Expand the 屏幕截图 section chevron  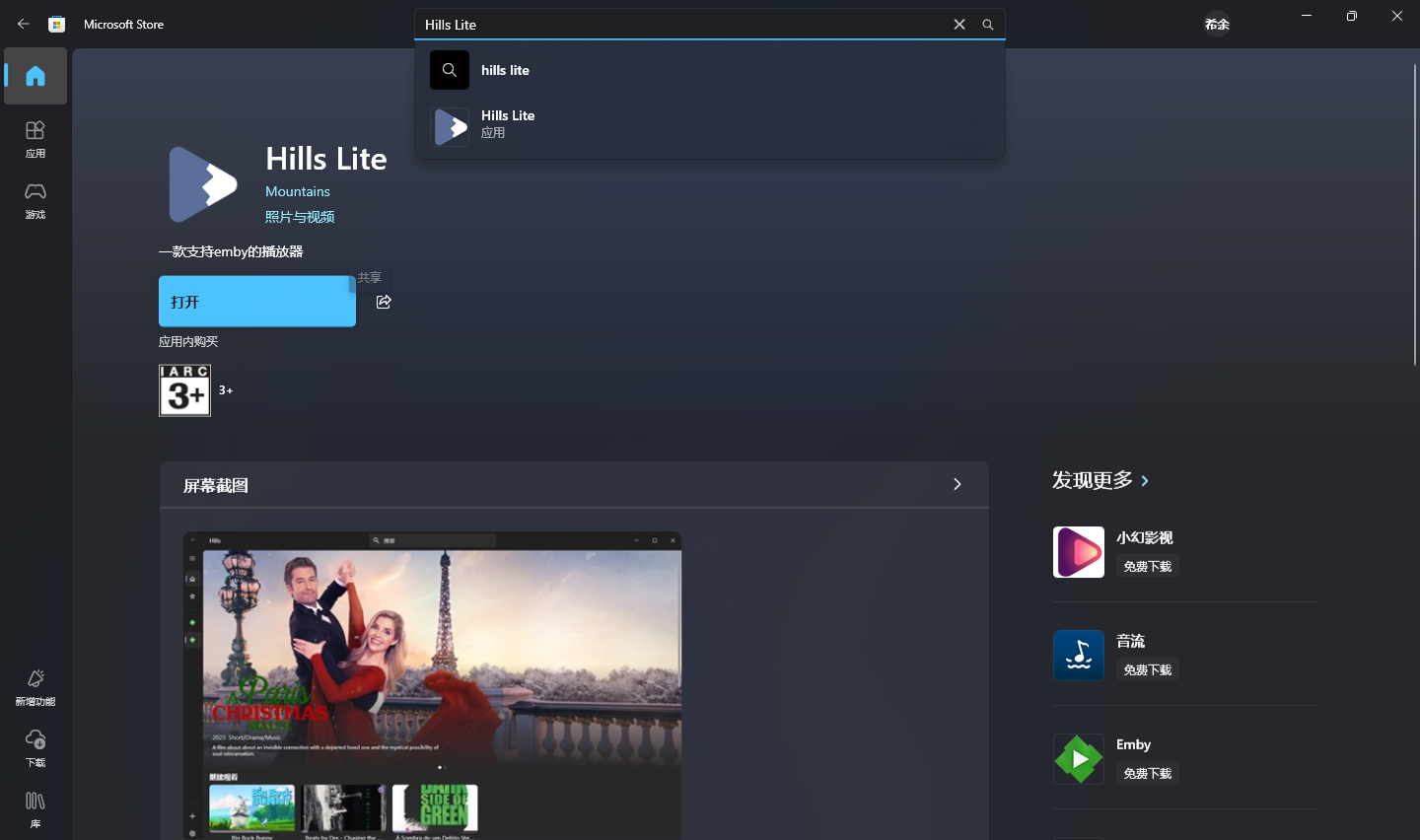tap(957, 484)
